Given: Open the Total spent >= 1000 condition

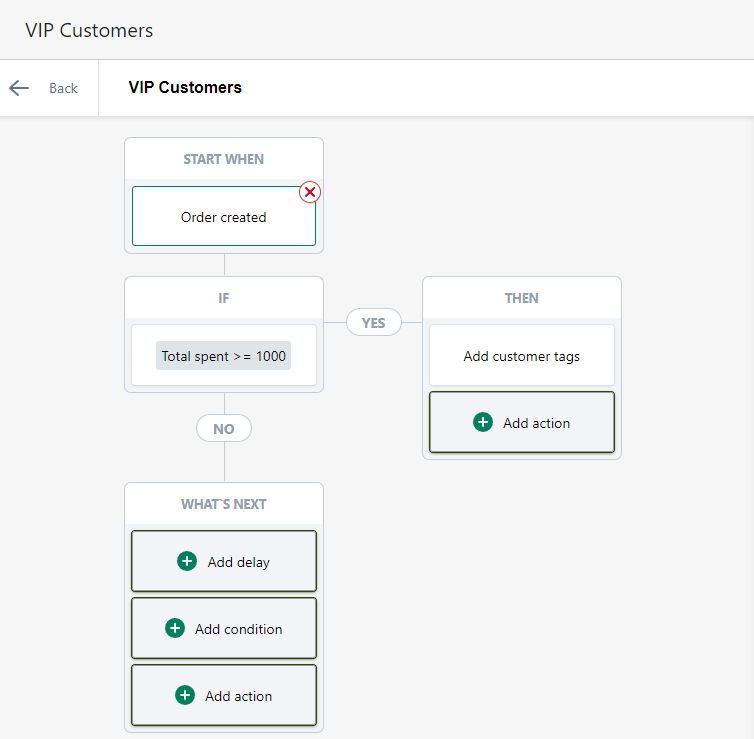Looking at the screenshot, I should [224, 356].
